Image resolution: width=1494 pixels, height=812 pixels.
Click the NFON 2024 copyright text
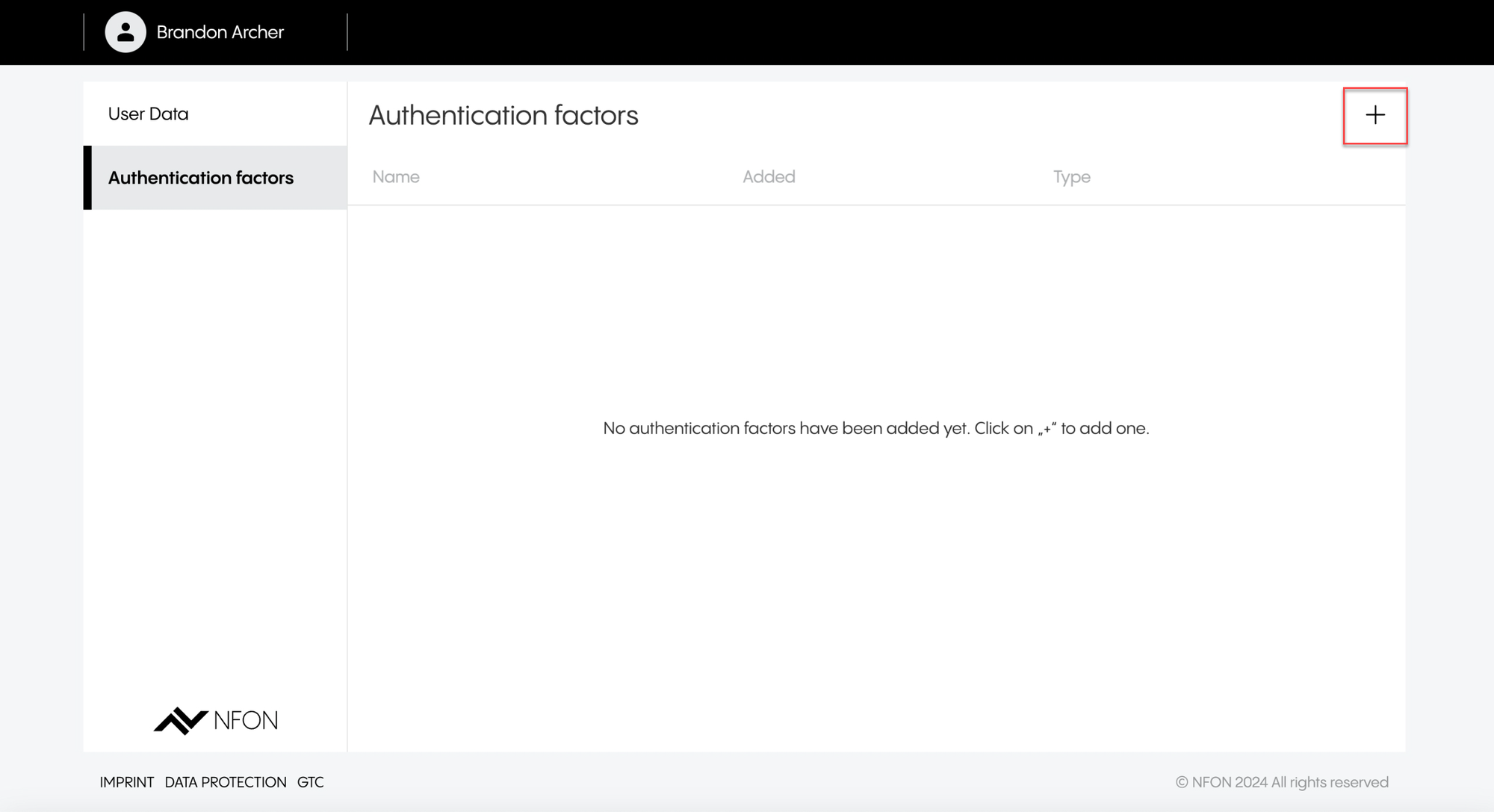1282,782
